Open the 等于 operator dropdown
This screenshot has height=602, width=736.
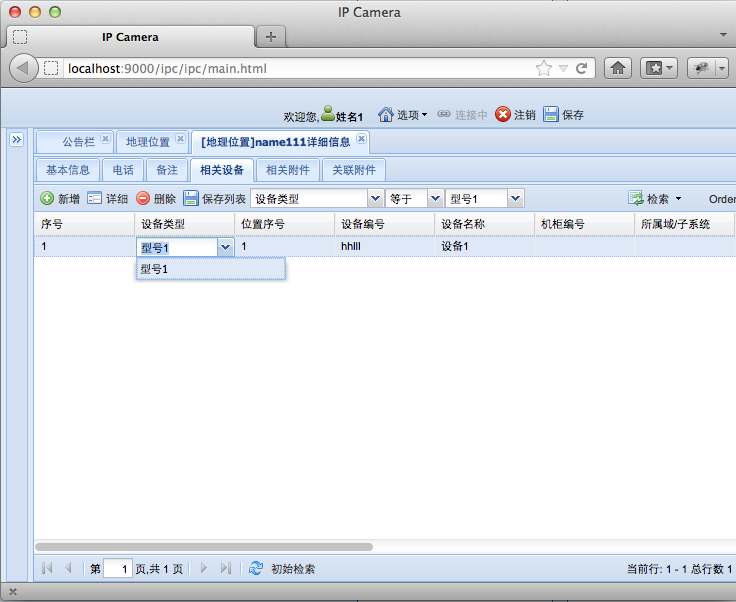point(435,199)
